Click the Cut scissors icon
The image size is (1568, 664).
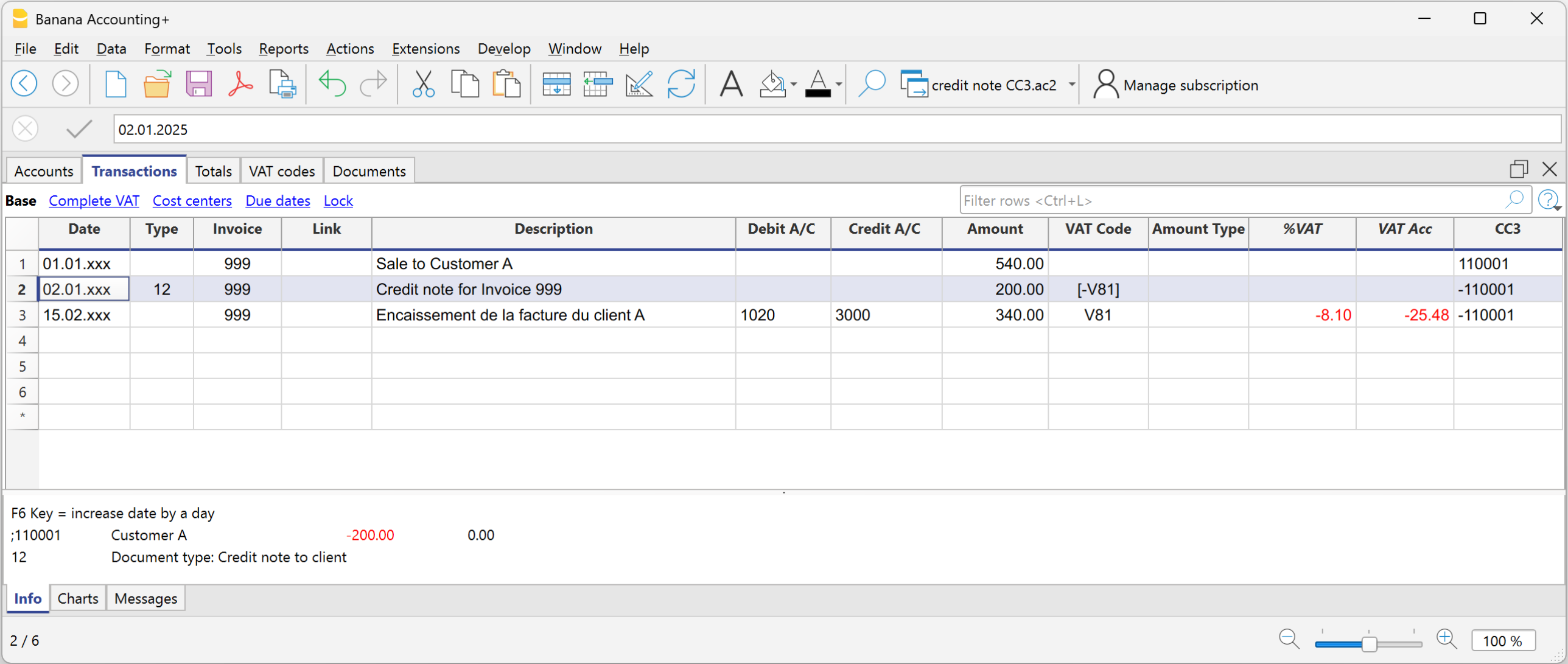tap(423, 84)
